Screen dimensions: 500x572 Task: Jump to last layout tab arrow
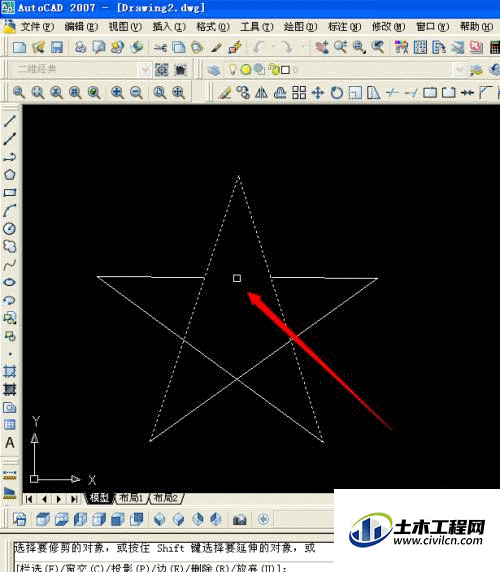point(74,499)
